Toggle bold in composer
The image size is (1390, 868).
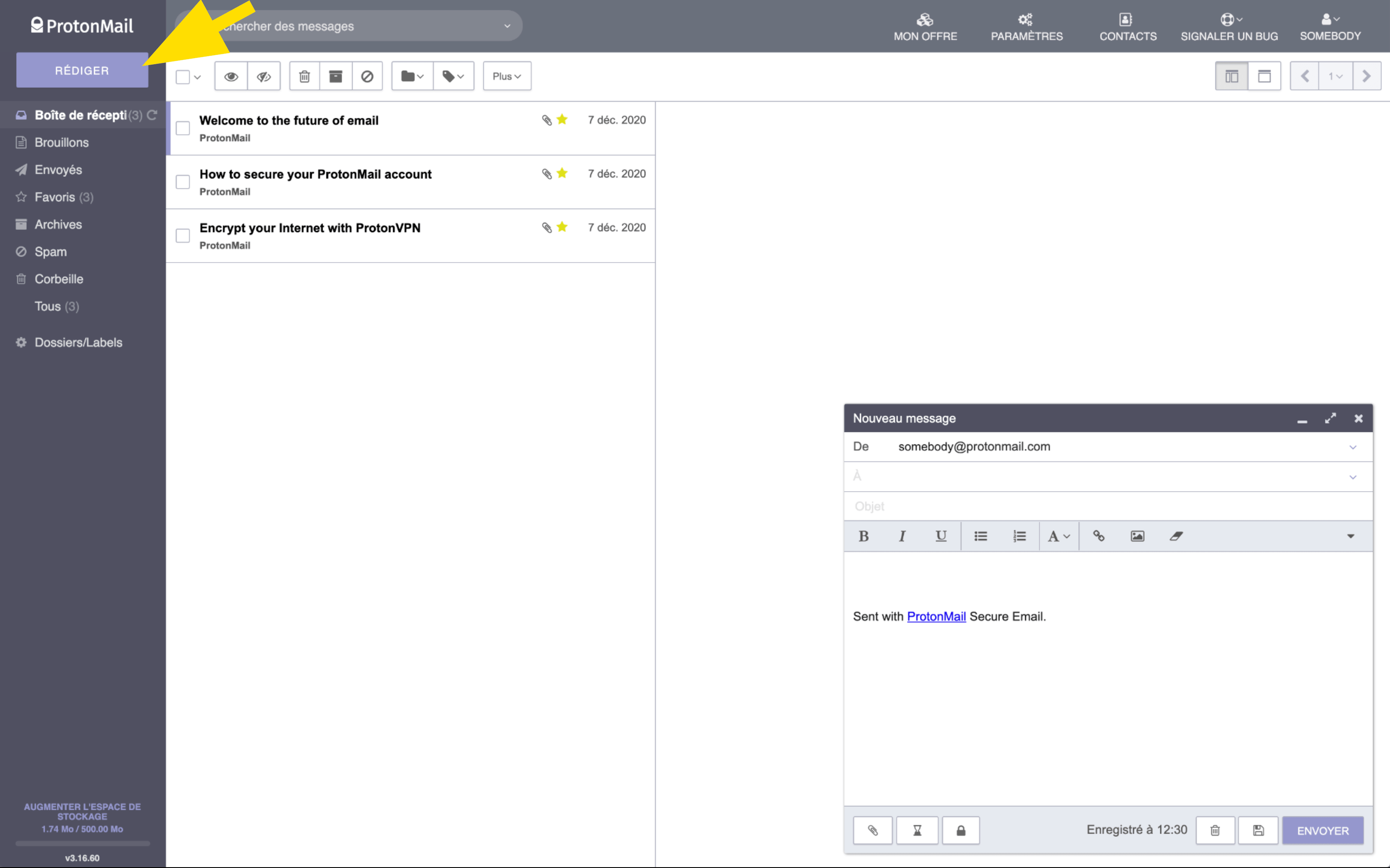(863, 536)
